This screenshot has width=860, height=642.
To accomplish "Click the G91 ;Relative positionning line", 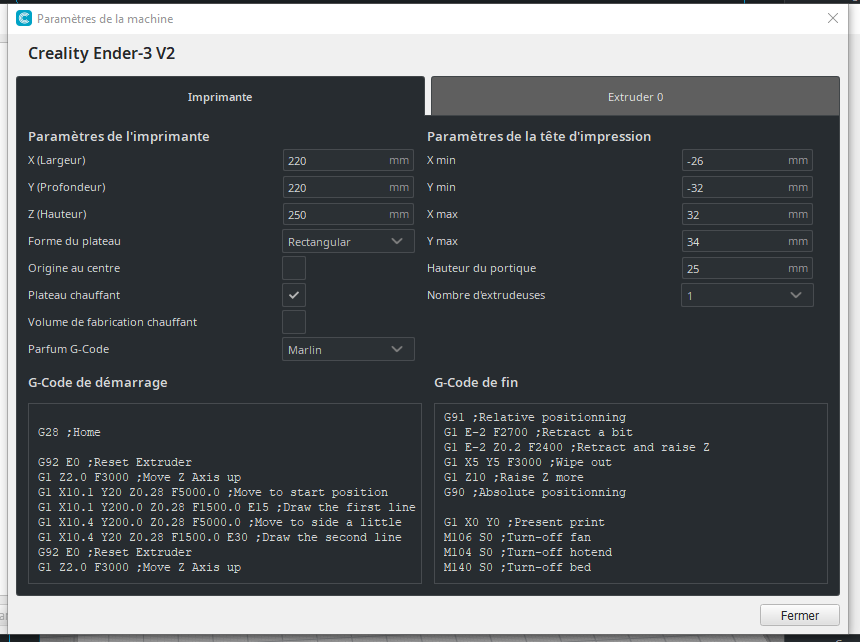I will (535, 417).
